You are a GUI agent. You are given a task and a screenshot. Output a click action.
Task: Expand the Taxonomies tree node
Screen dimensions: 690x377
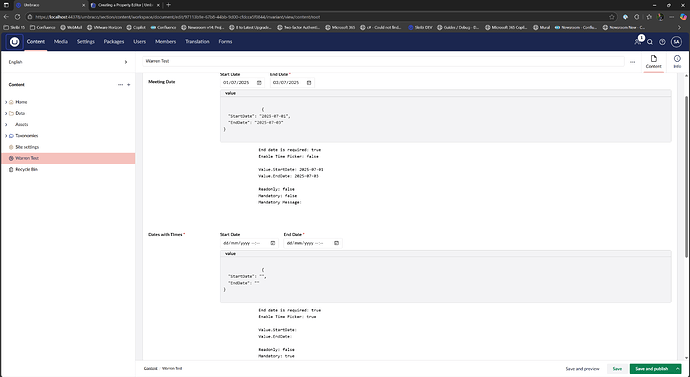click(x=6, y=136)
